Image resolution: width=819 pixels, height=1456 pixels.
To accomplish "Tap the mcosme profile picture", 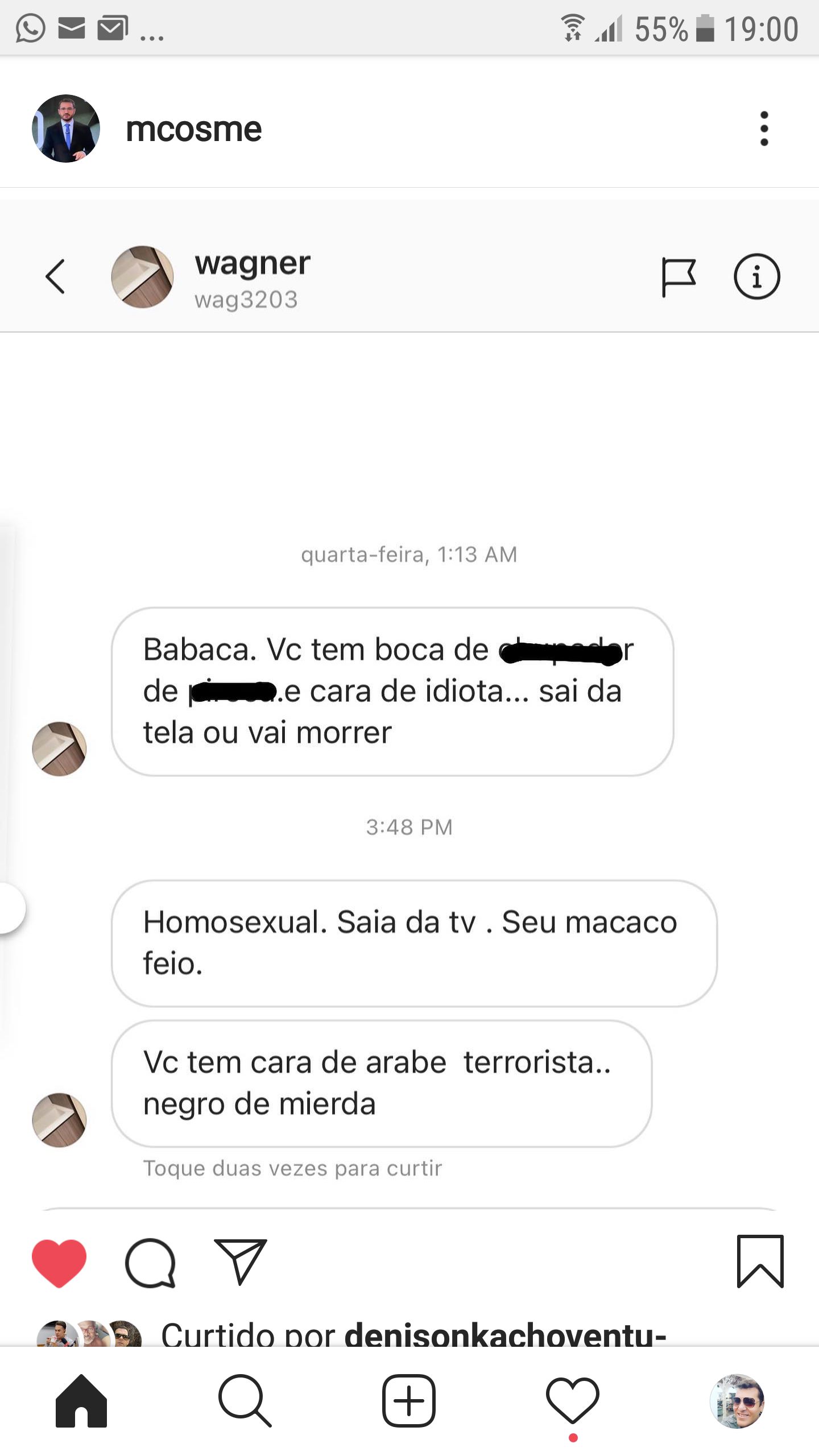I will 66,129.
